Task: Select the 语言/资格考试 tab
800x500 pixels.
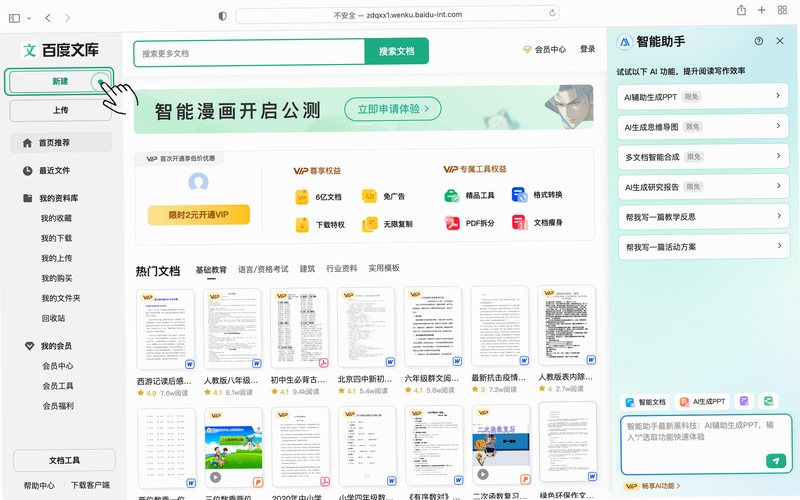Action: click(x=263, y=269)
